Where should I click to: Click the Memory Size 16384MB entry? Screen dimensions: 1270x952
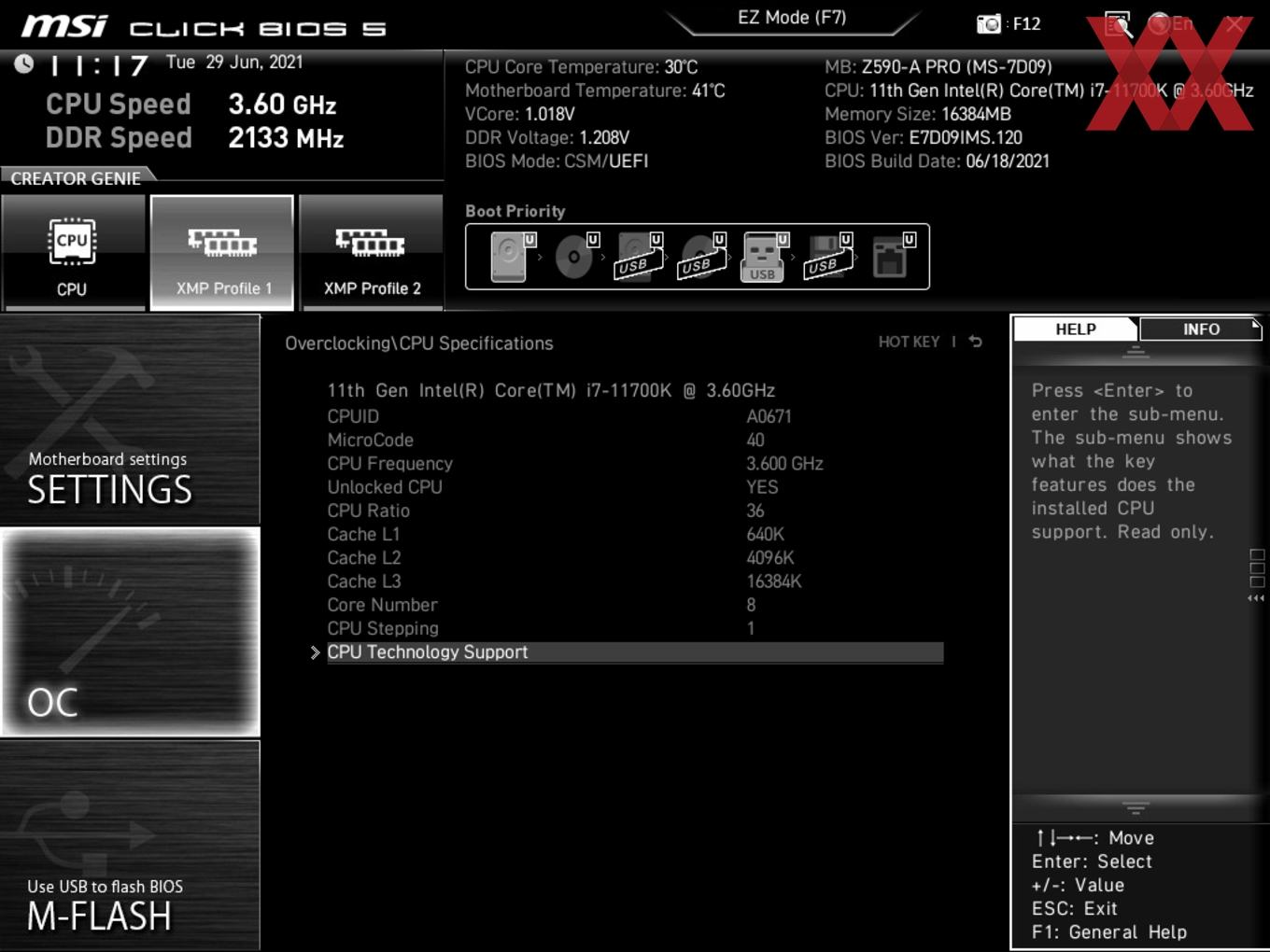[x=918, y=114]
